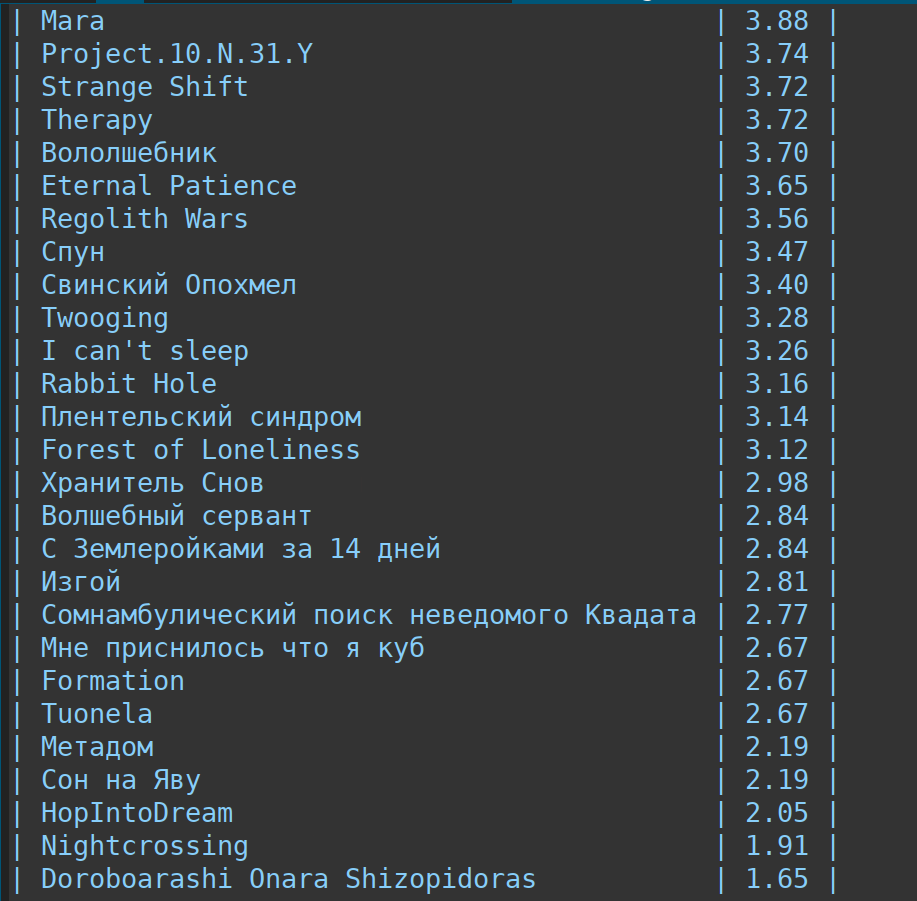917x901 pixels.
Task: Click the 'Спун' entry
Action: (x=73, y=253)
